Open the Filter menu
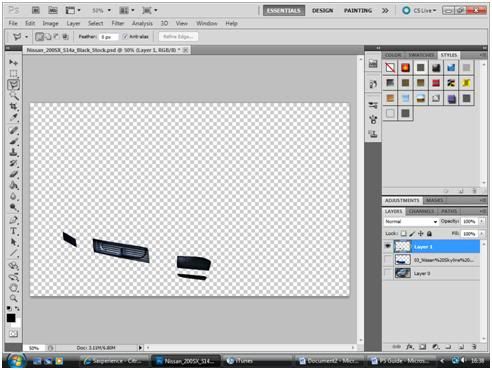Screen dimensions: 492x370 (x=118, y=23)
